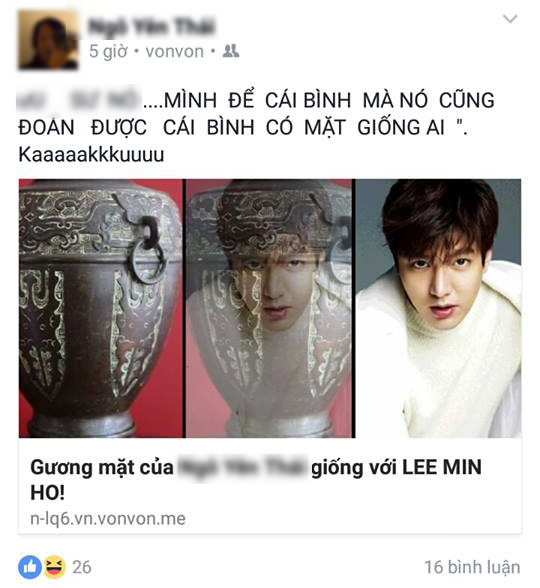
Task: Open the vonvon app source link
Action: coord(175,51)
